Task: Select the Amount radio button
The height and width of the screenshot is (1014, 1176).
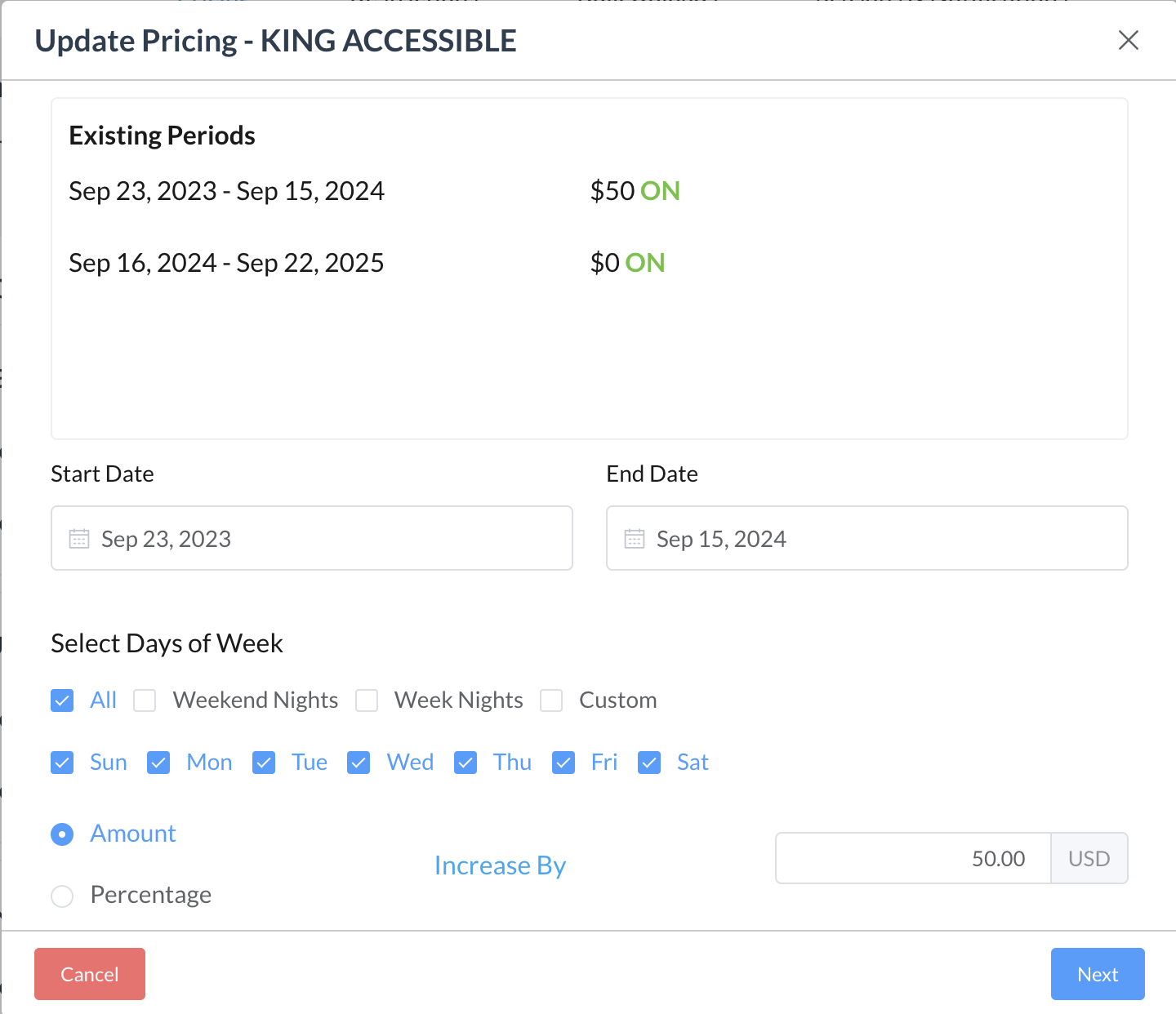Action: pos(62,834)
